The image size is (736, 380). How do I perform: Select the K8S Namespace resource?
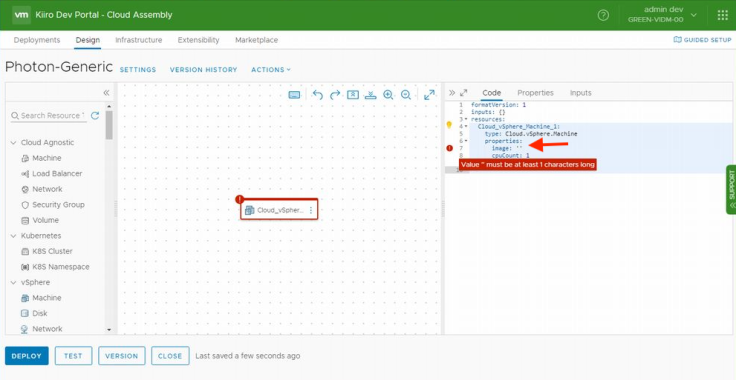click(x=55, y=266)
